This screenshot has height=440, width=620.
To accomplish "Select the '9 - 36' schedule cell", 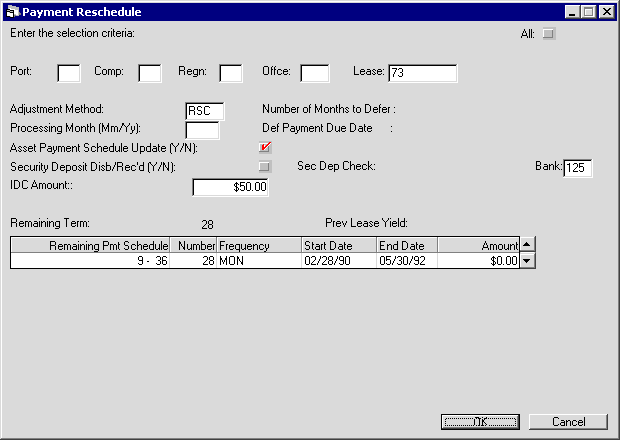I will [90, 261].
